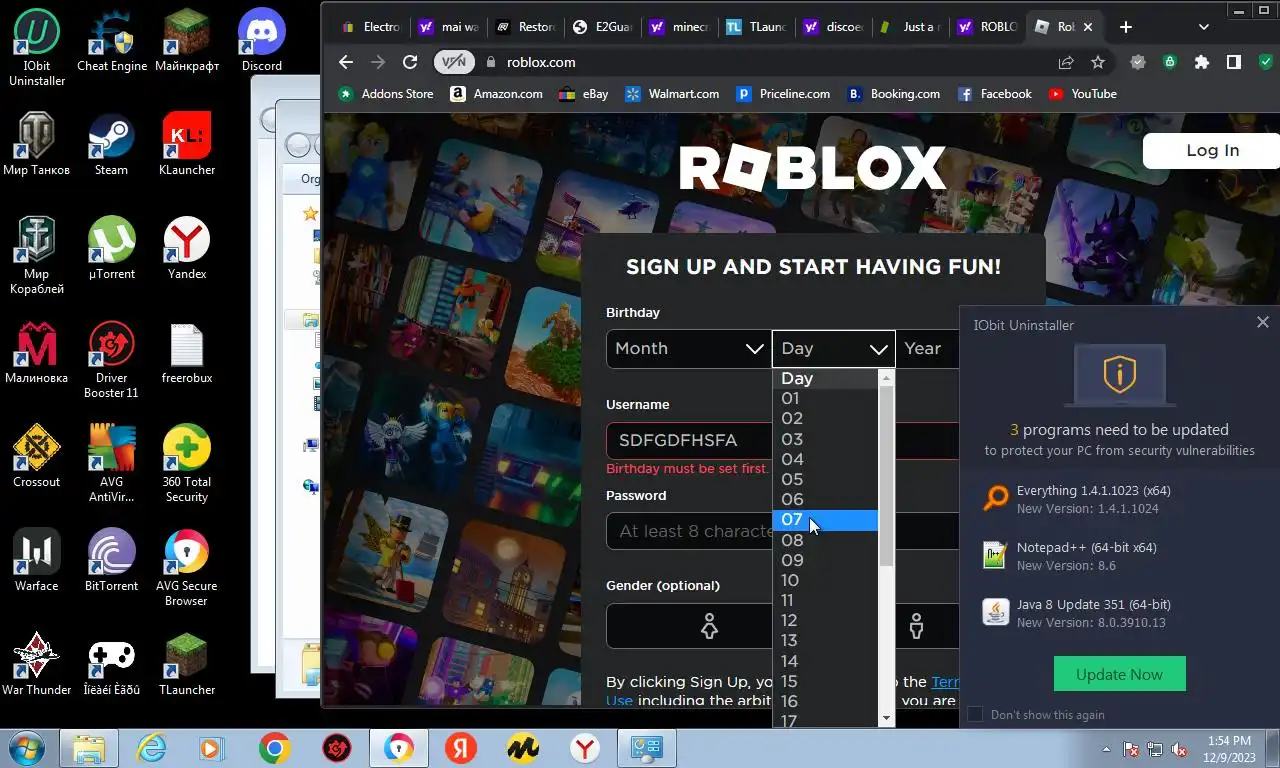Viewport: 1280px width, 768px height.
Task: Select the KLauncher desktop icon
Action: coord(187,145)
